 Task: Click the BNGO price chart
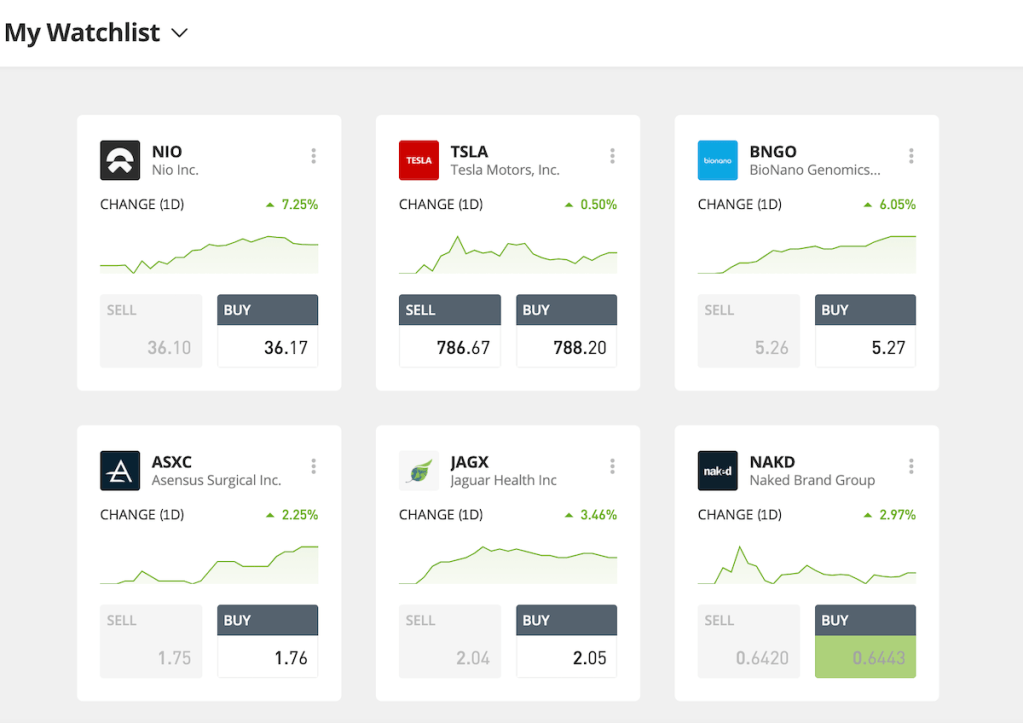[x=806, y=253]
